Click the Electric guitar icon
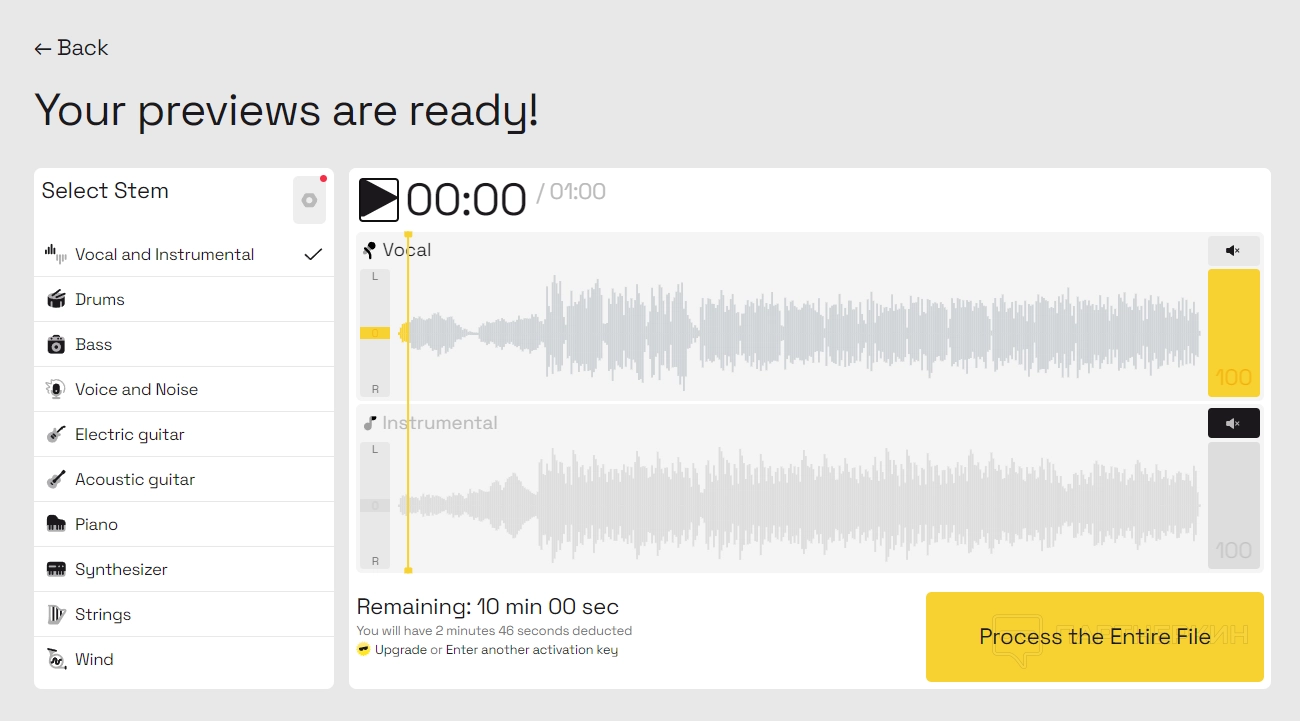This screenshot has width=1300, height=721. click(56, 434)
